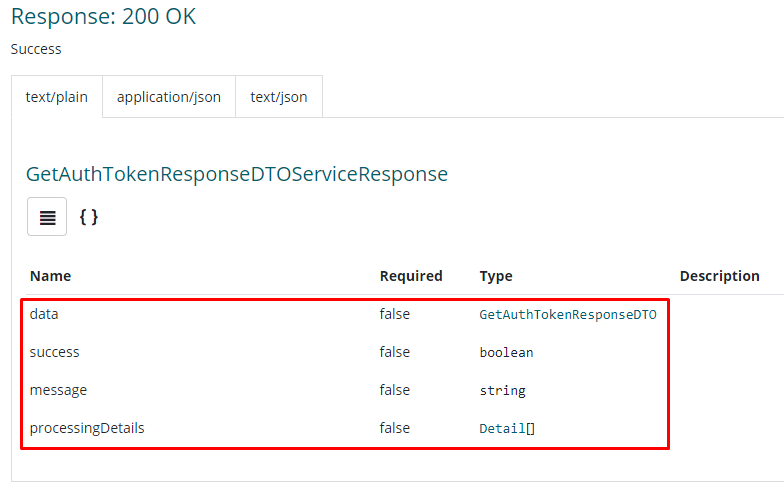Click the Description column header
This screenshot has height=492, width=784.
pyautogui.click(x=719, y=276)
